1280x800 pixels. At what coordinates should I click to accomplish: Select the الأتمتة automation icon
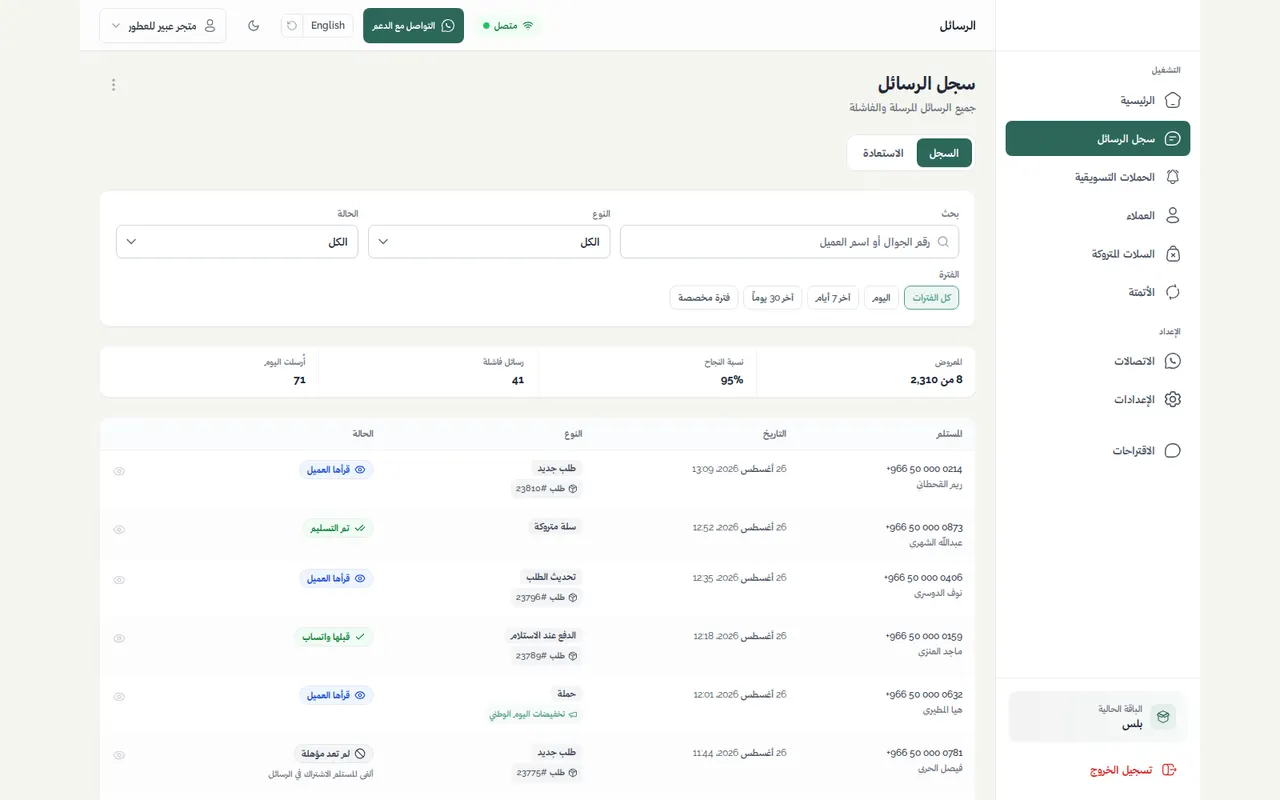click(x=1173, y=292)
